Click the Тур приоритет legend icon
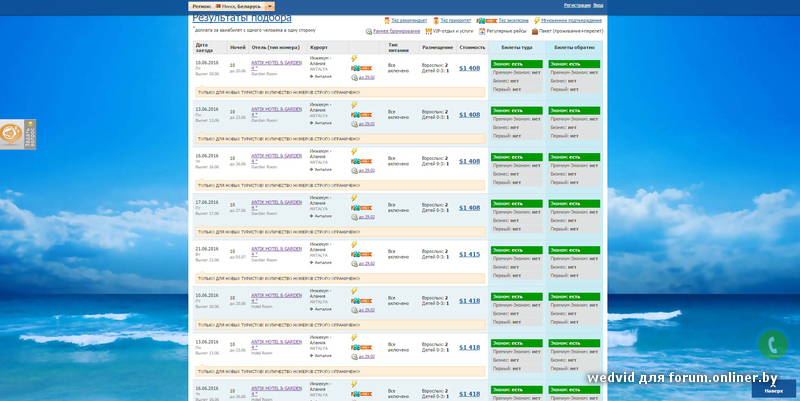The image size is (800, 401). tap(436, 20)
